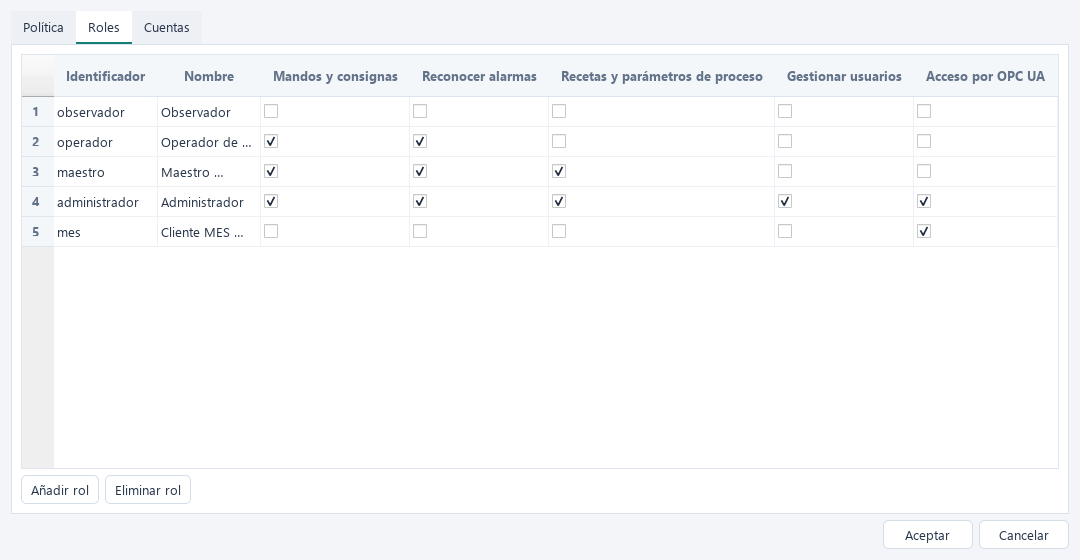1080x560 pixels.
Task: Click the Acceso por OPC UA header
Action: coord(985,76)
